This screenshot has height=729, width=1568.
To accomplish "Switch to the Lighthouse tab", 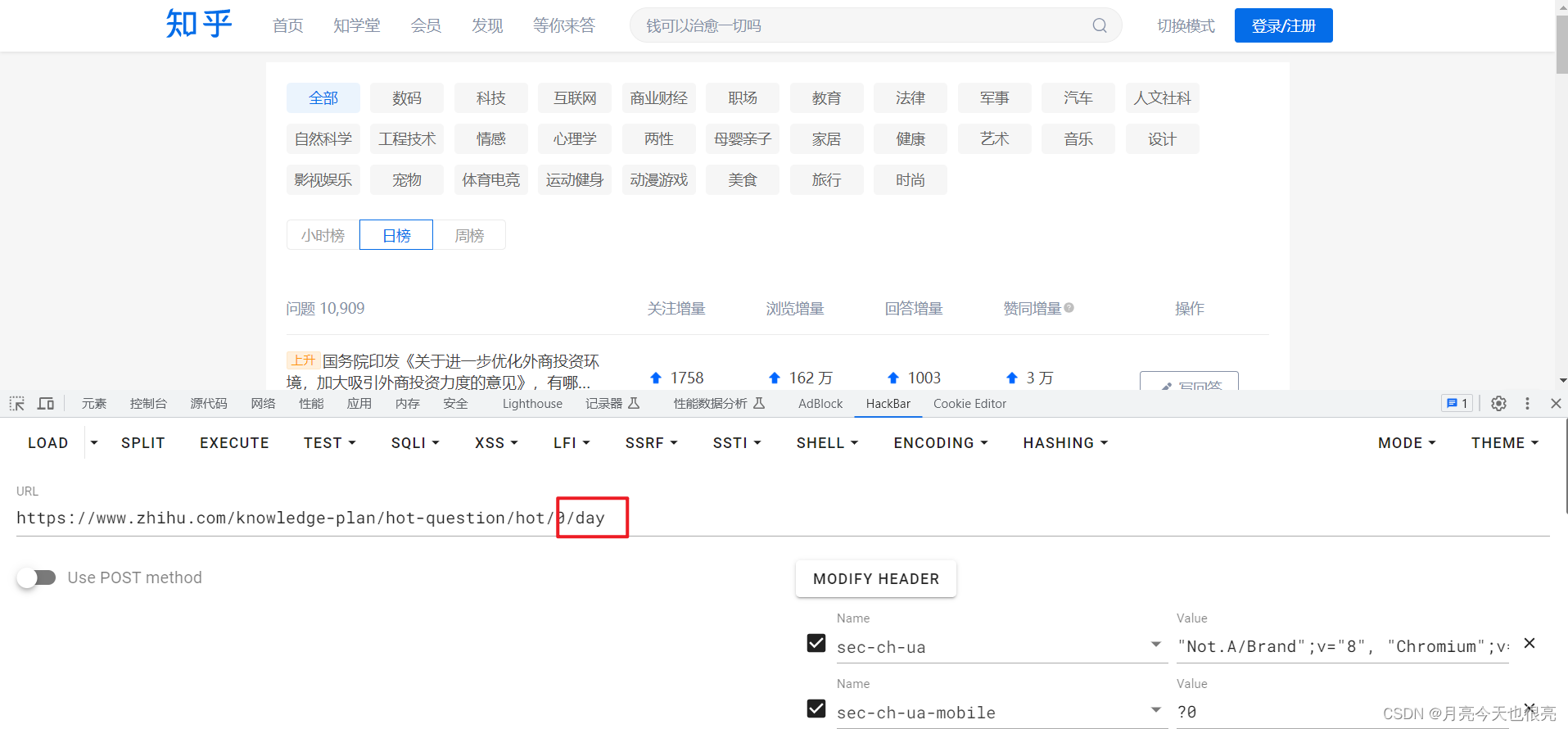I will click(532, 403).
